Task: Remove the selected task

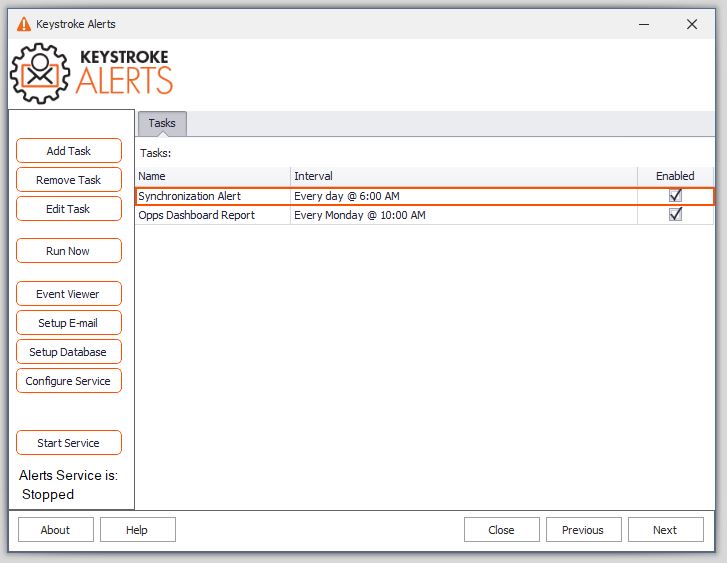Action: pyautogui.click(x=69, y=180)
